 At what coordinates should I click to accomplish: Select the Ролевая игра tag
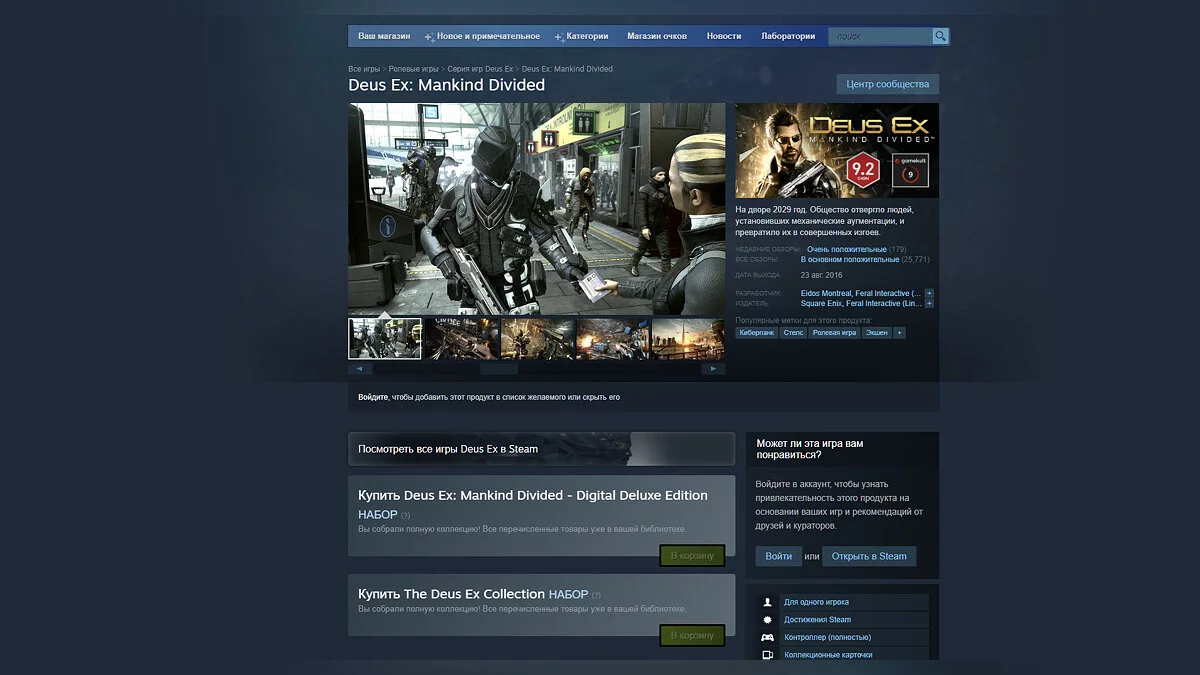pyautogui.click(x=834, y=332)
